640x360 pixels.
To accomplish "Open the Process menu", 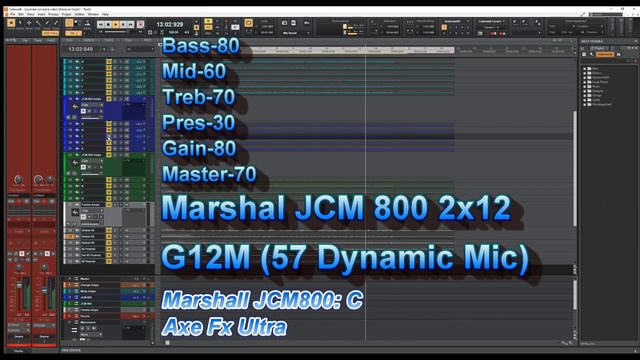I will click(53, 14).
